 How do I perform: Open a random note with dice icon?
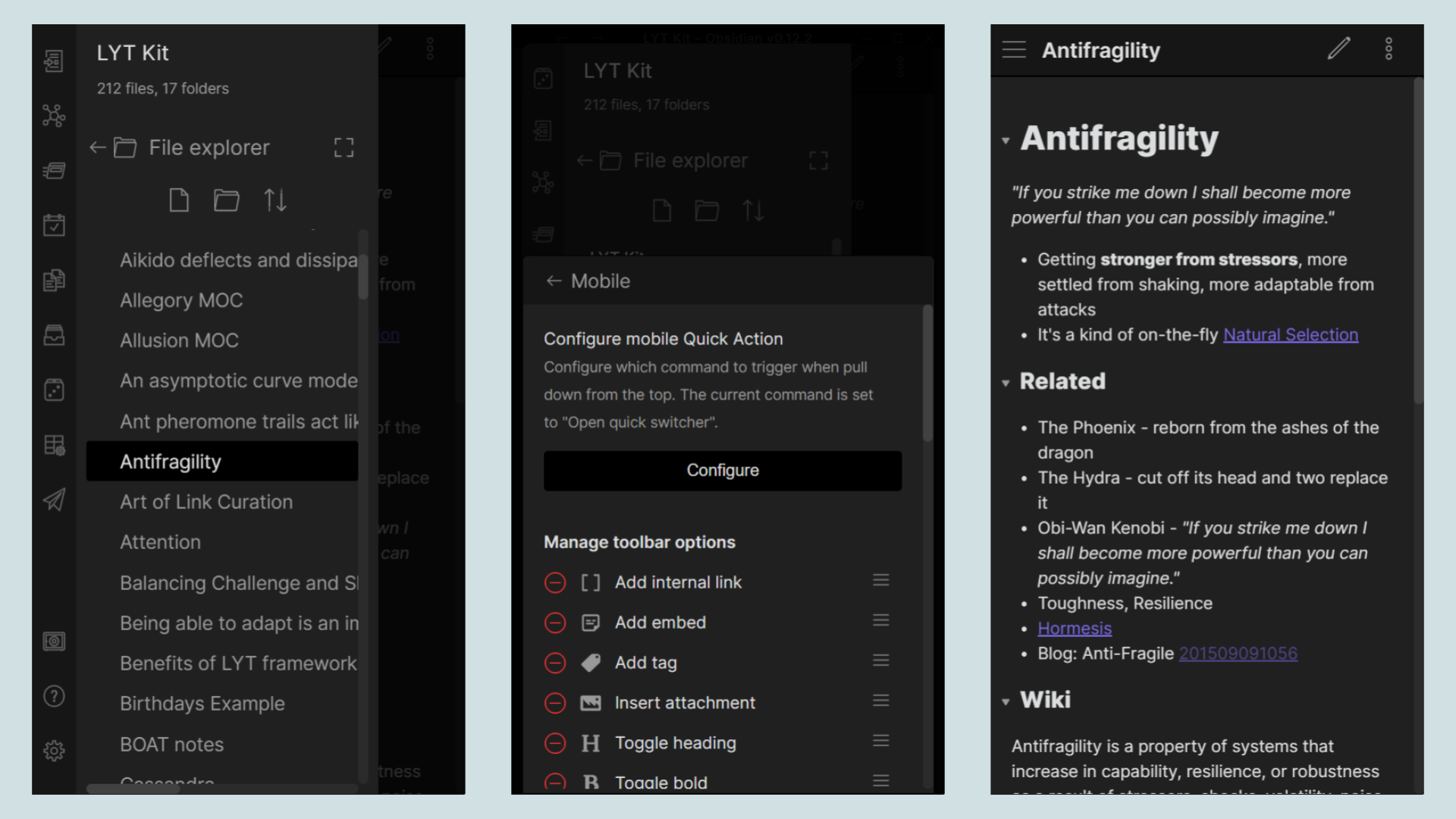[x=54, y=390]
